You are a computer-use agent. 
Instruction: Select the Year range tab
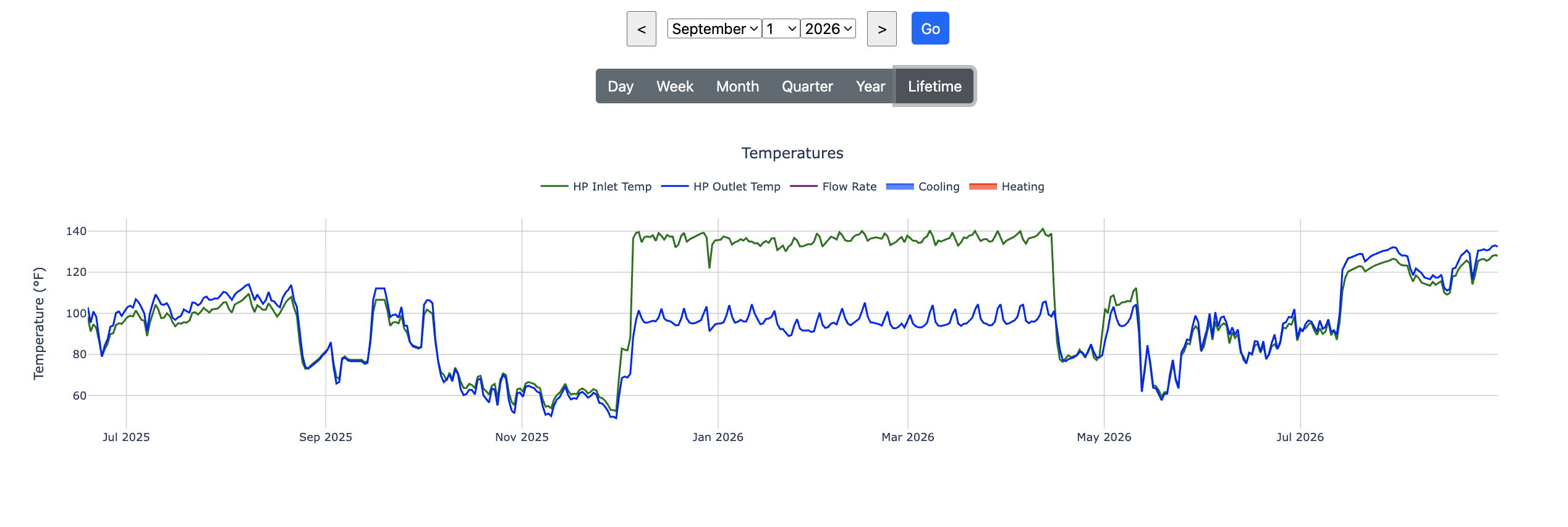pos(870,86)
